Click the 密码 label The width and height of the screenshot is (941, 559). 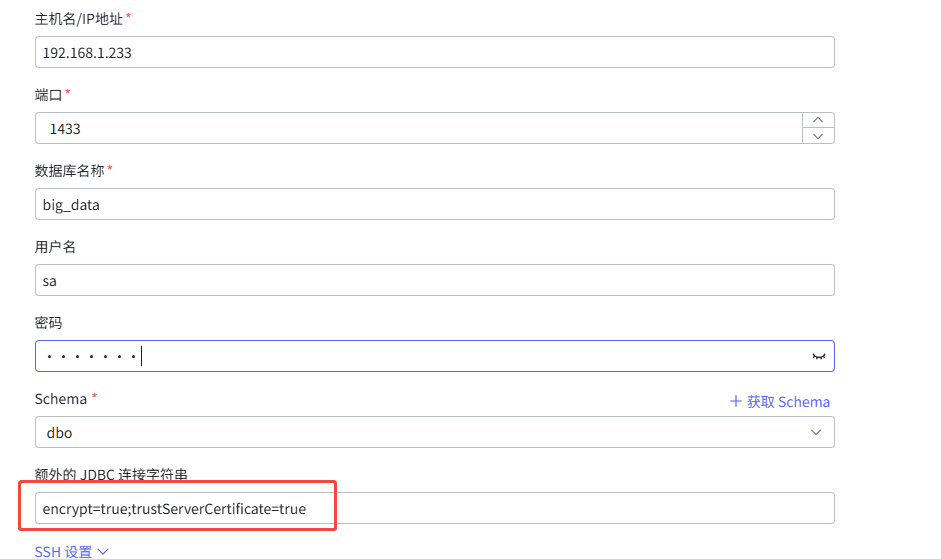coord(49,323)
